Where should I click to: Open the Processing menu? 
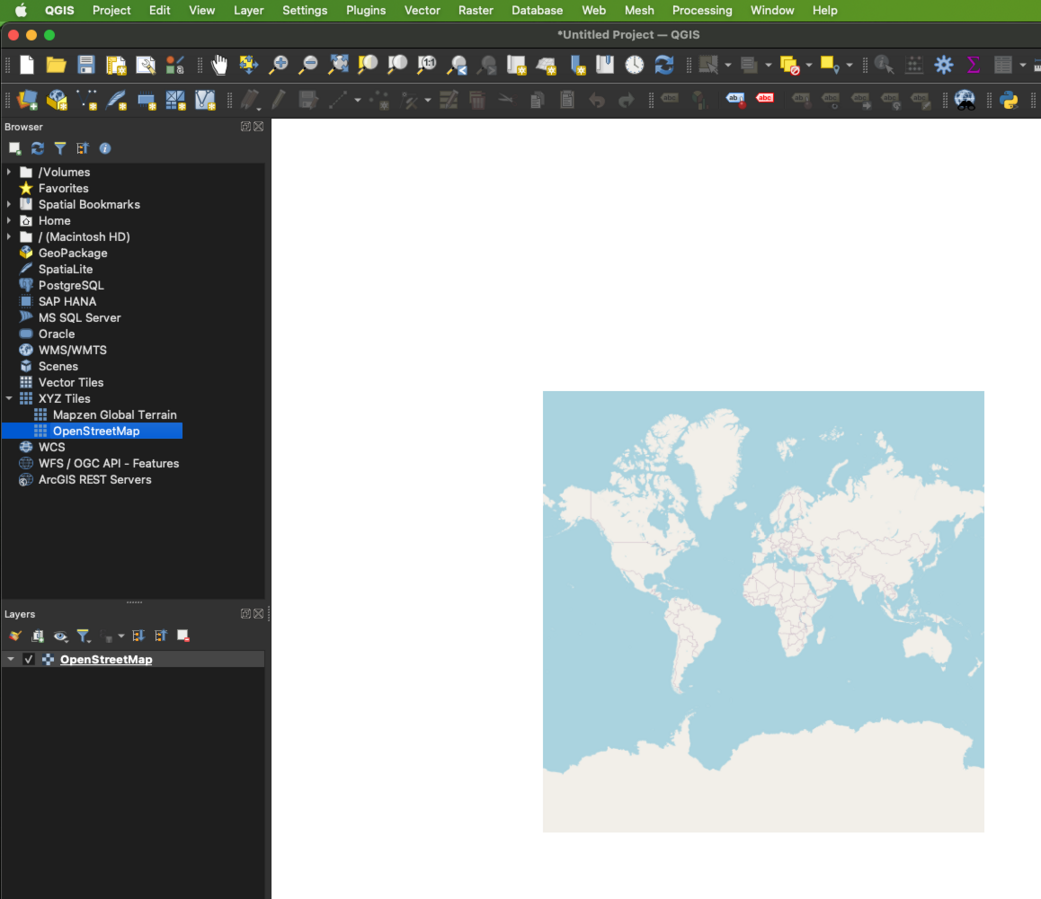pyautogui.click(x=701, y=10)
